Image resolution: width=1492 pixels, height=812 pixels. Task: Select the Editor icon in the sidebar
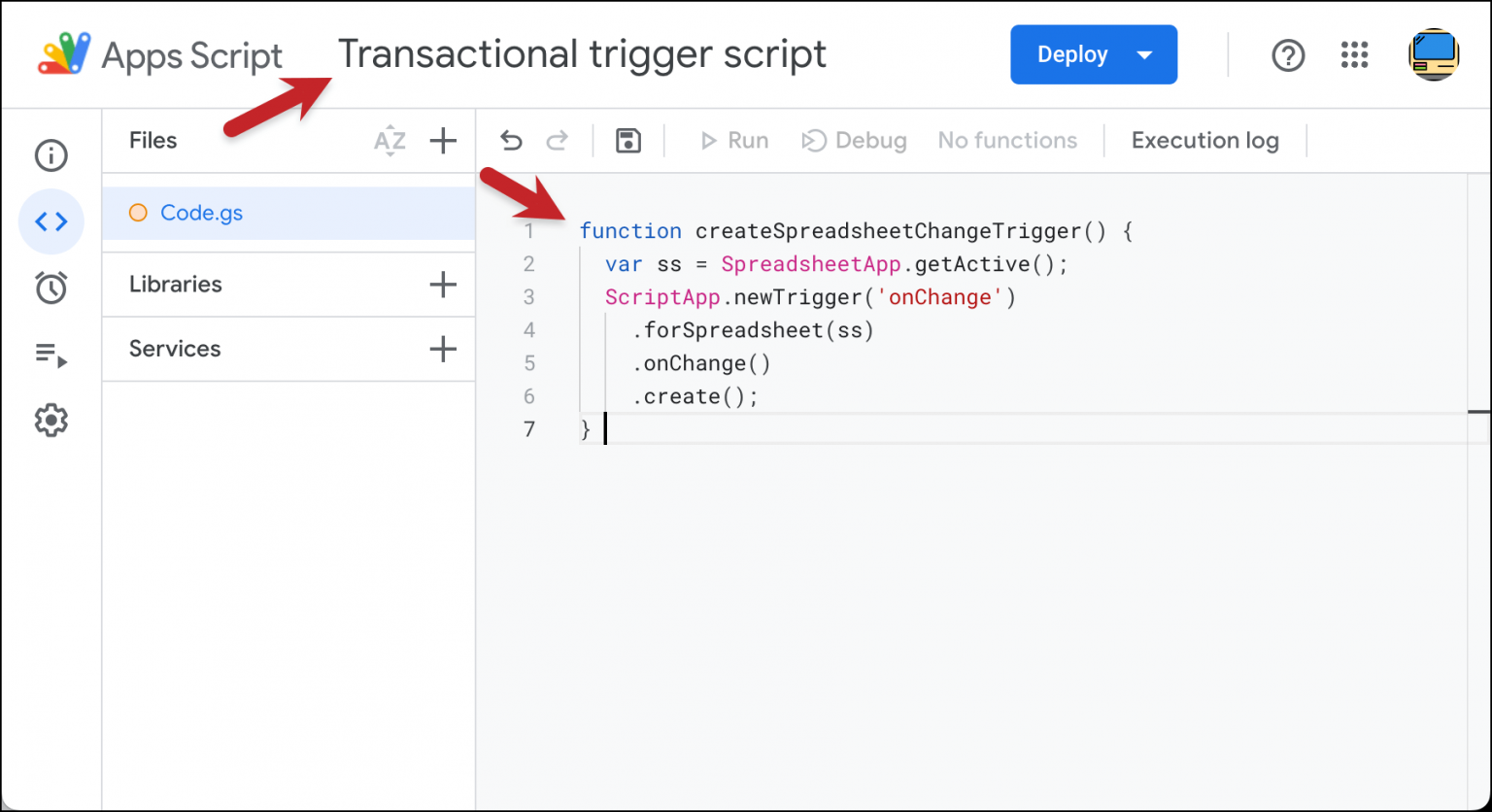(x=51, y=221)
